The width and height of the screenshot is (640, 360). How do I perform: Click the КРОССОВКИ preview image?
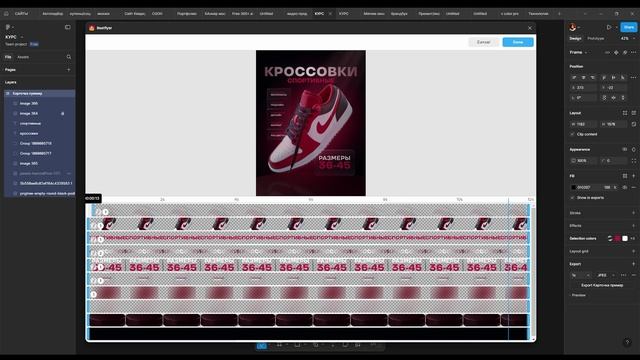coord(311,123)
